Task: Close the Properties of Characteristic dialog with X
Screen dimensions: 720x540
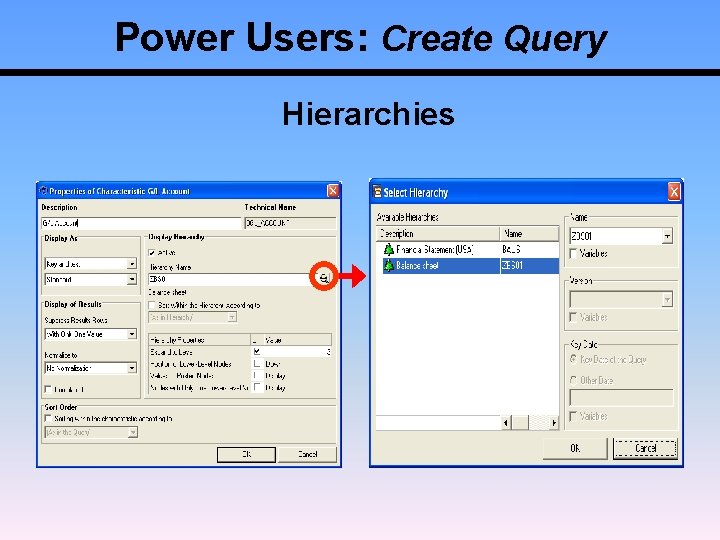Action: [x=333, y=191]
